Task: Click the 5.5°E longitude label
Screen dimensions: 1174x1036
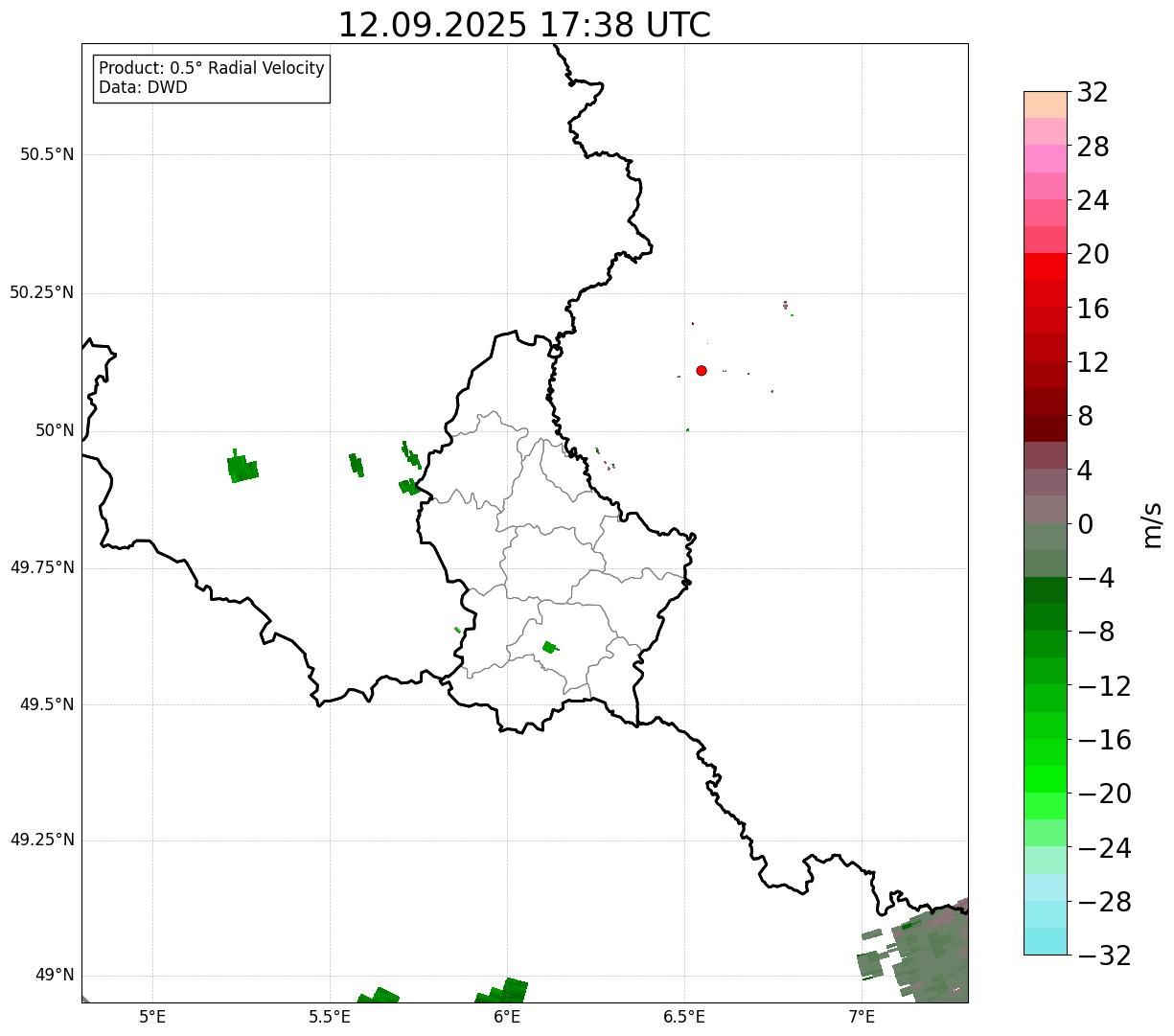Action: point(330,1016)
